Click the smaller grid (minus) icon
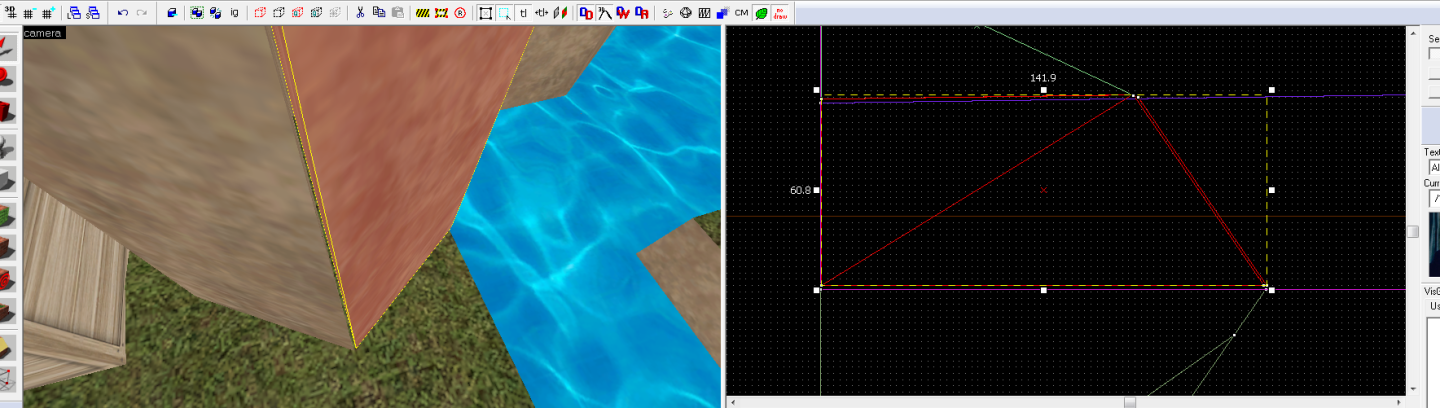1440x408 pixels. [x=29, y=13]
